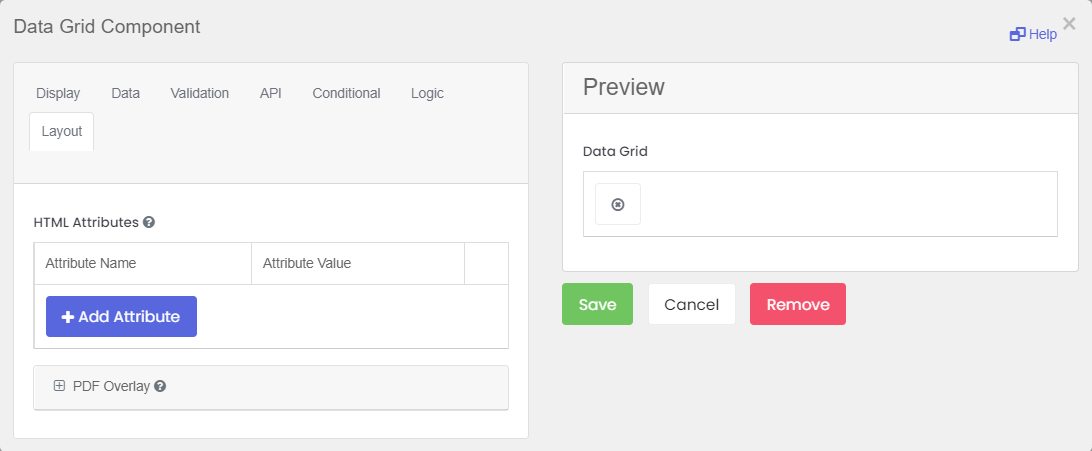This screenshot has width=1092, height=451.
Task: Switch to the Display tab
Action: coord(58,93)
